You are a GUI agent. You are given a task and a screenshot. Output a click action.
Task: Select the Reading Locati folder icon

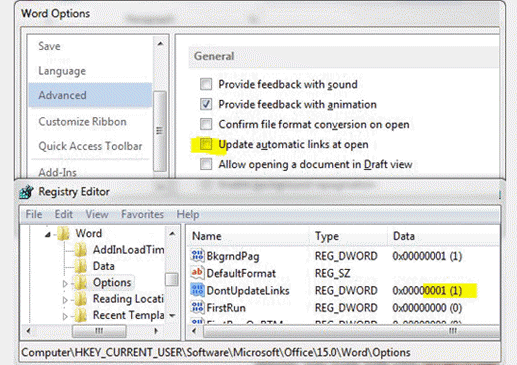pos(81,299)
